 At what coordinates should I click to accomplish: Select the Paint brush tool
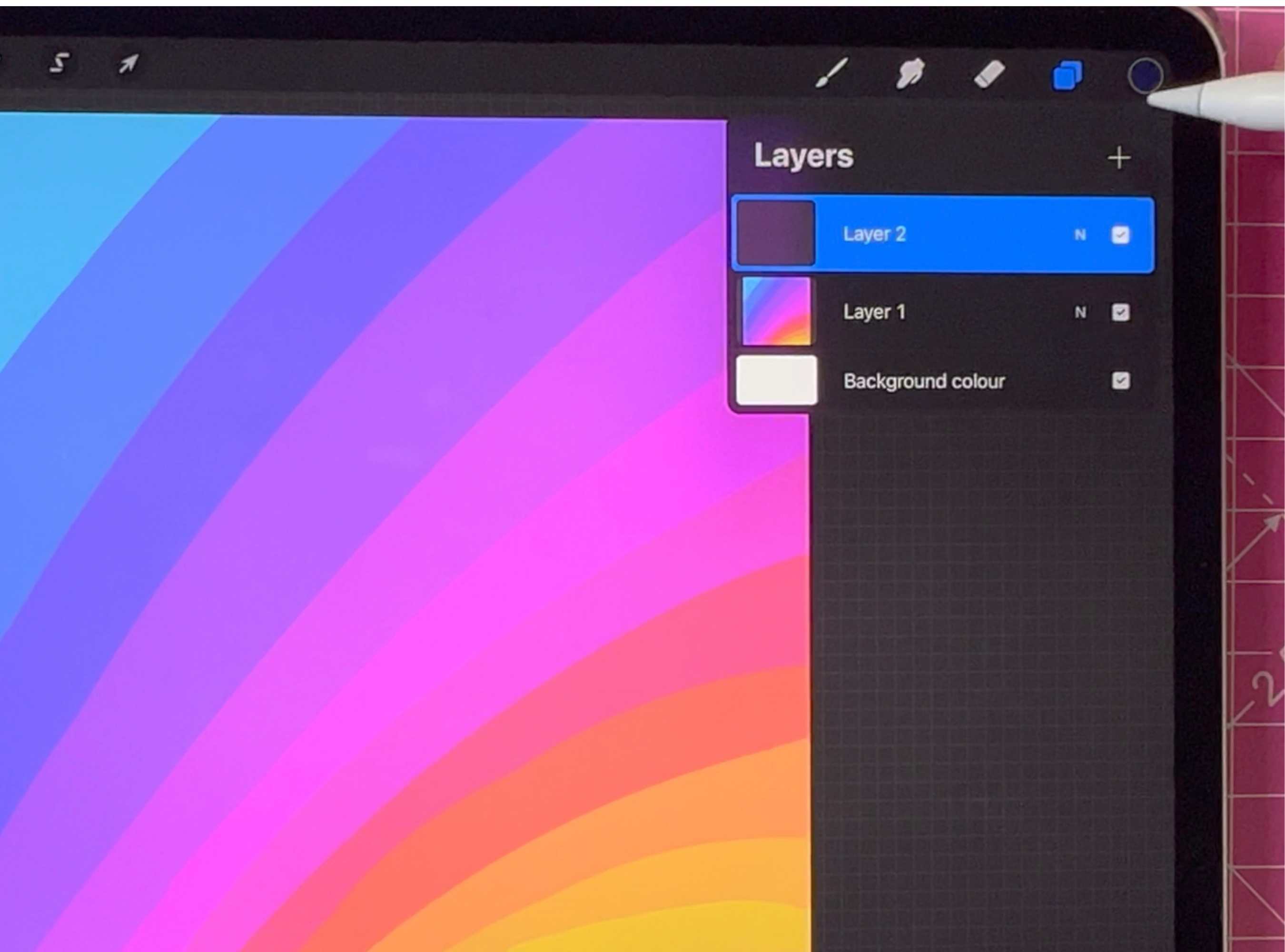(x=831, y=73)
